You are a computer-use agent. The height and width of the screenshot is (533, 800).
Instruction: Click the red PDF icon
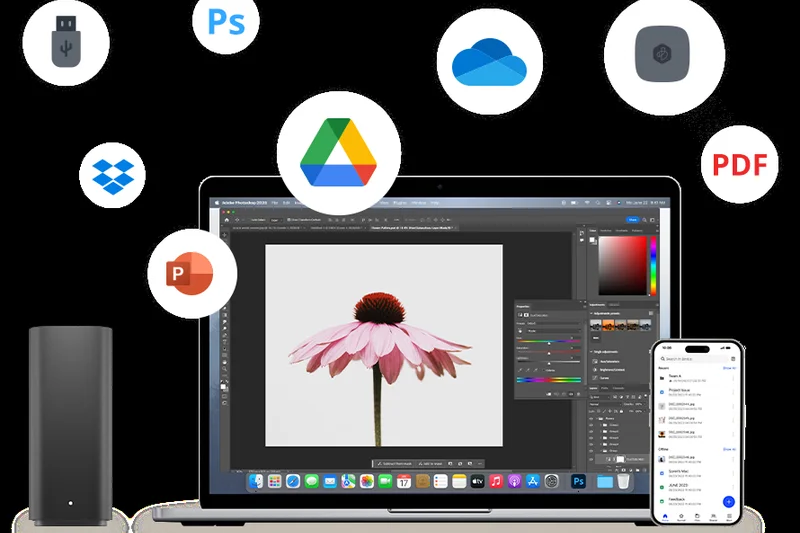[x=739, y=164]
